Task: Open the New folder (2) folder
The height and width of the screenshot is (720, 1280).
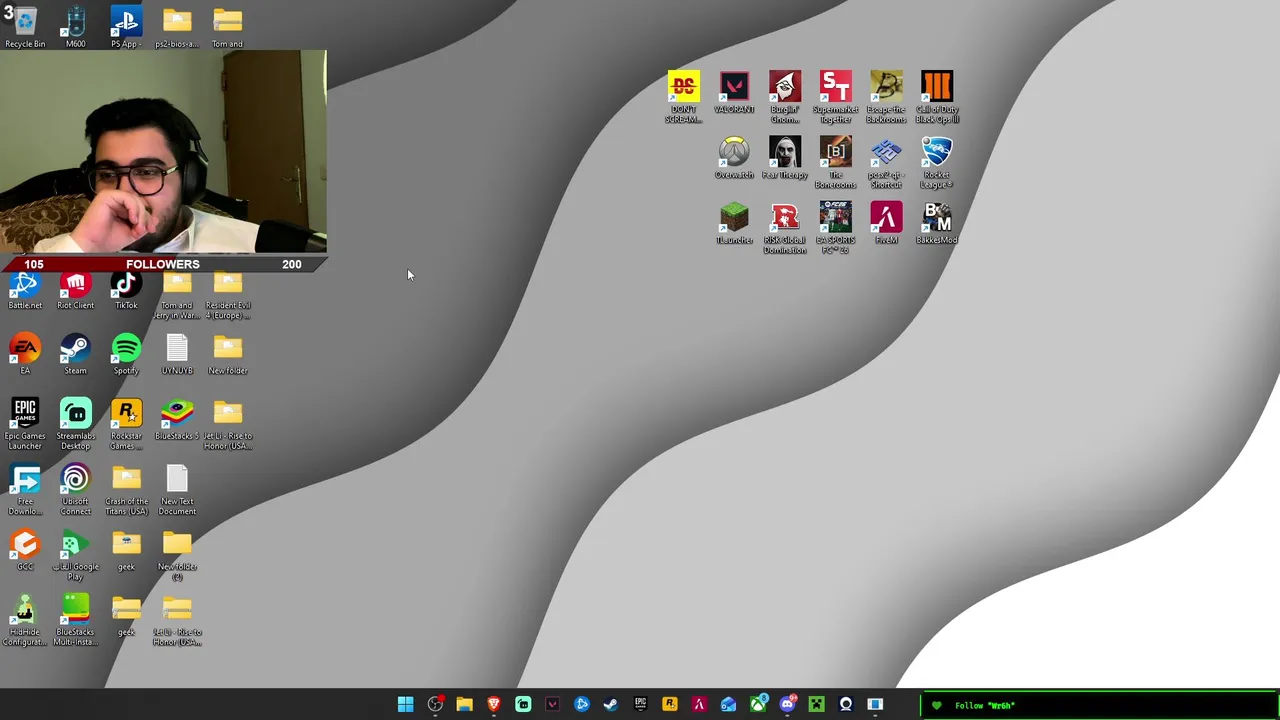Action: pos(177,555)
